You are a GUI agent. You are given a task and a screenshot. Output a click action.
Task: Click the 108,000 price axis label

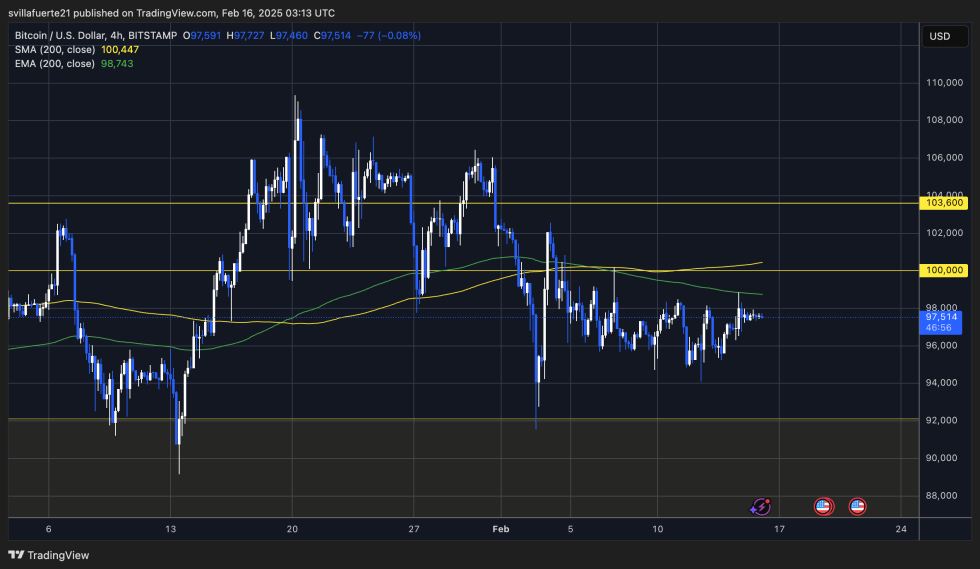944,120
